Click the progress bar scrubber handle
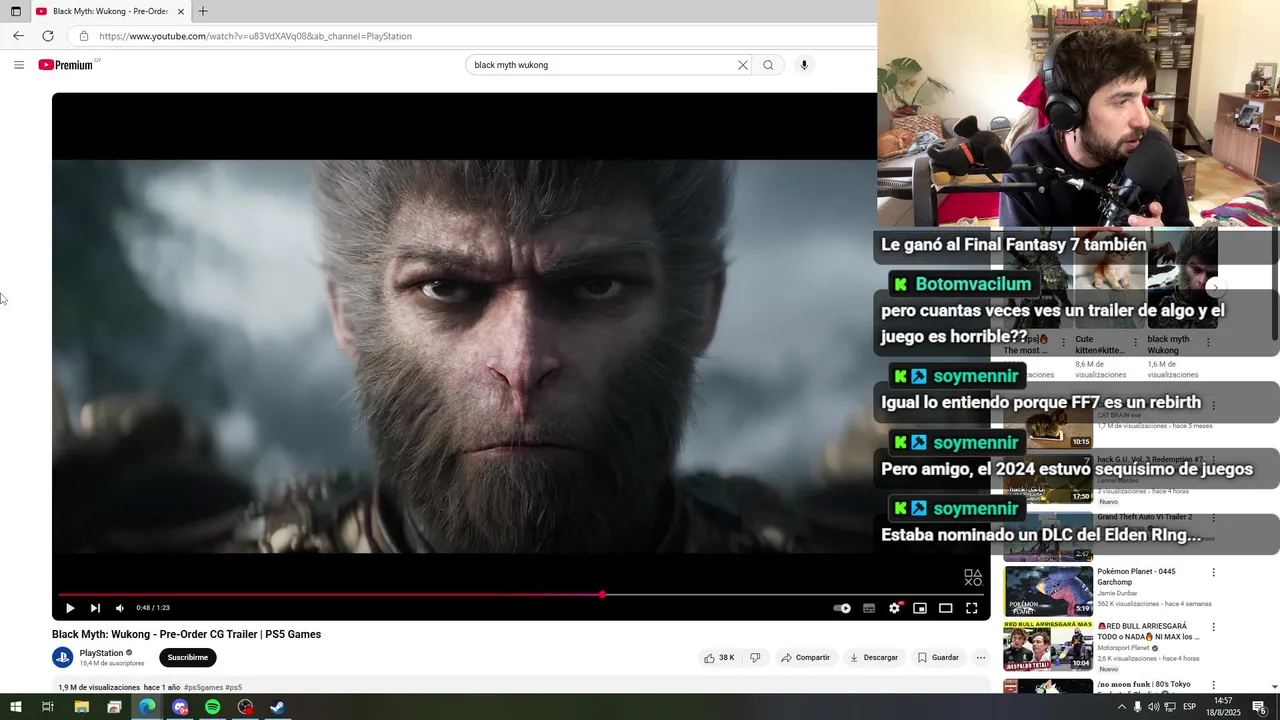 602,594
